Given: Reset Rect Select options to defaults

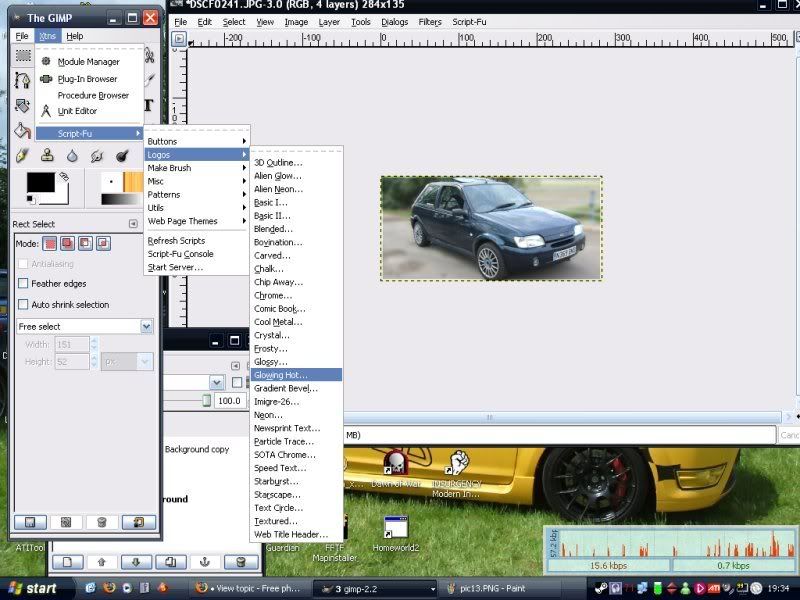Looking at the screenshot, I should pos(139,522).
